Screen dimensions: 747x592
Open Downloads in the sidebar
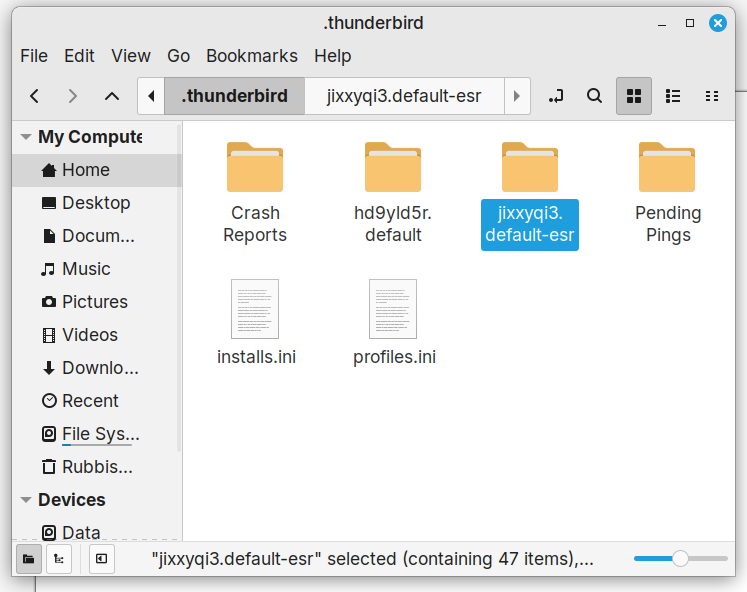click(97, 368)
